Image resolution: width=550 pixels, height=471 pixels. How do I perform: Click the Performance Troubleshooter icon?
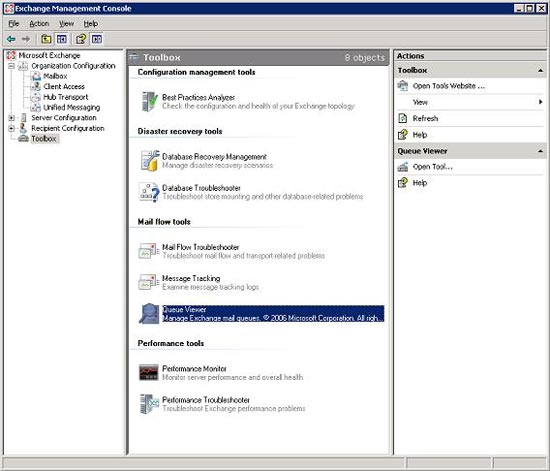[149, 404]
